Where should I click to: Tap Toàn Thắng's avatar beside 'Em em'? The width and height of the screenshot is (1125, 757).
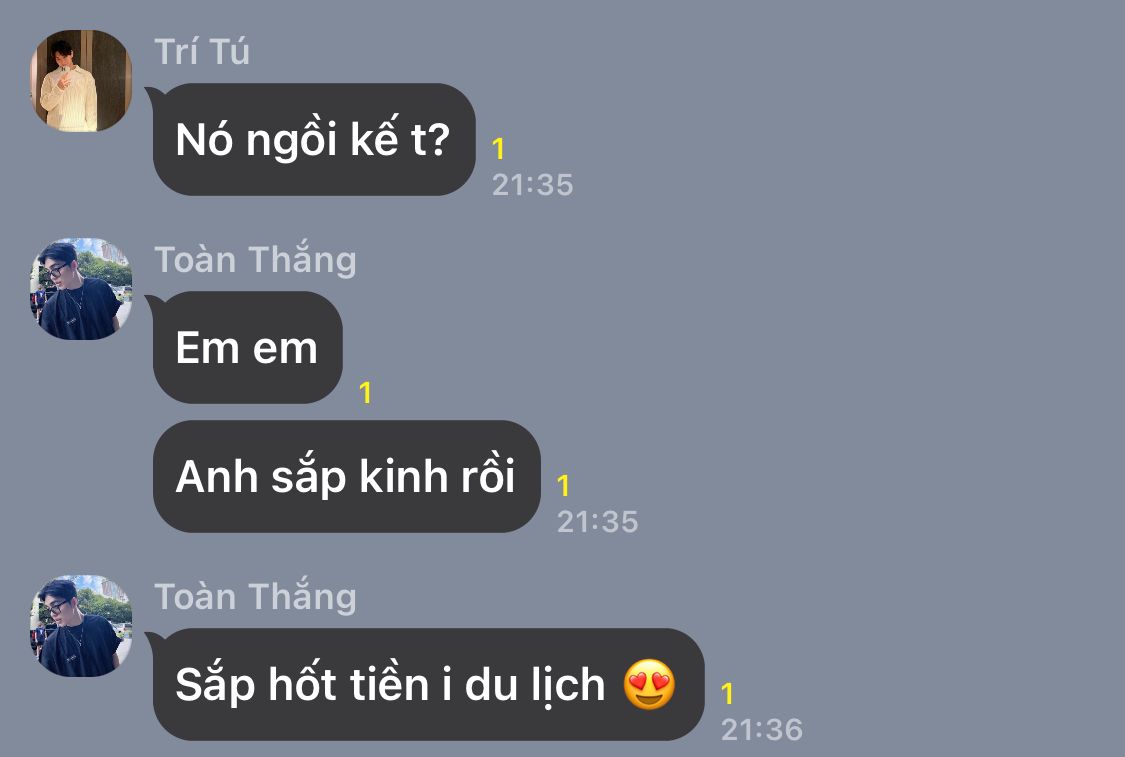(x=81, y=288)
